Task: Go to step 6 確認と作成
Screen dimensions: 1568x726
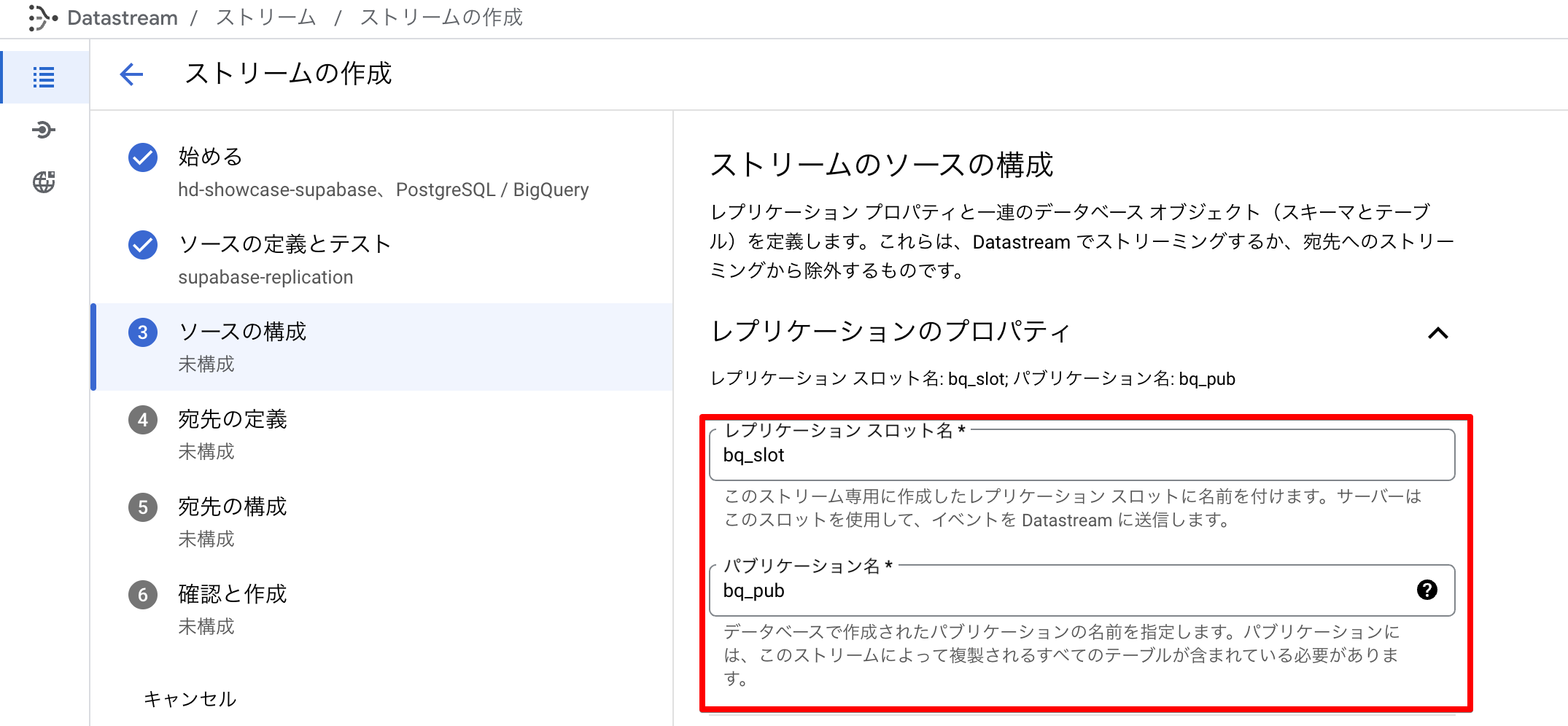Action: point(233,594)
